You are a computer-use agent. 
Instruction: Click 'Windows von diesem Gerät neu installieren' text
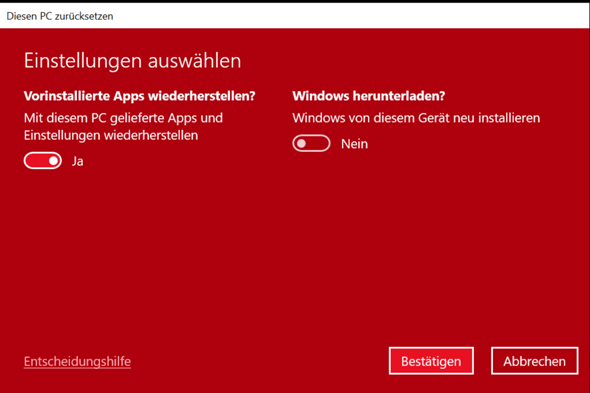click(416, 118)
